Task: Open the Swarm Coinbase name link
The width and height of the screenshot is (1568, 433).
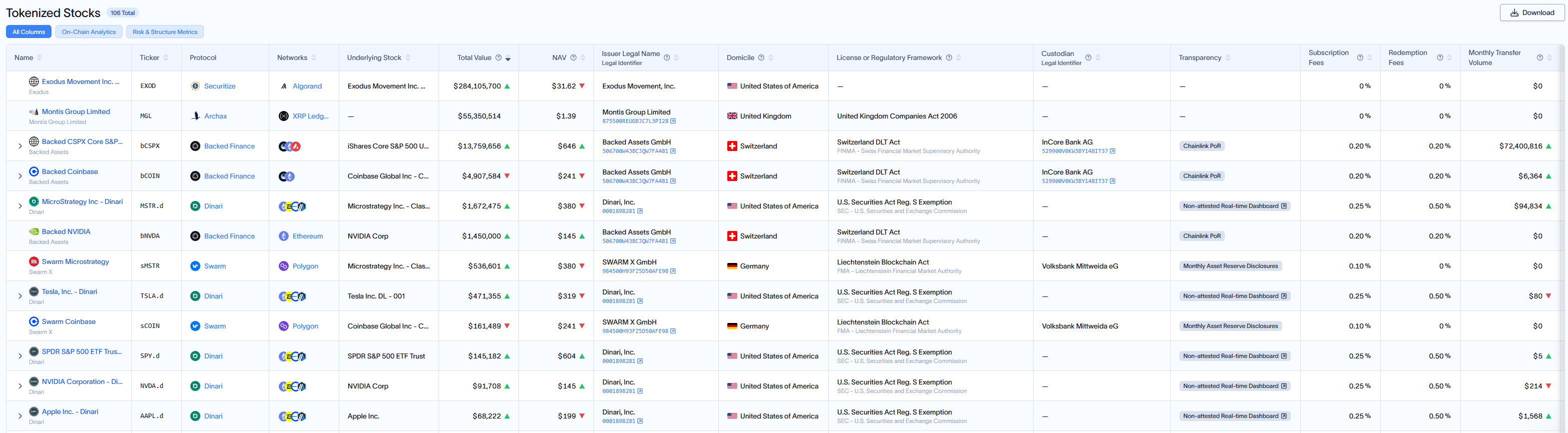Action: [69, 321]
